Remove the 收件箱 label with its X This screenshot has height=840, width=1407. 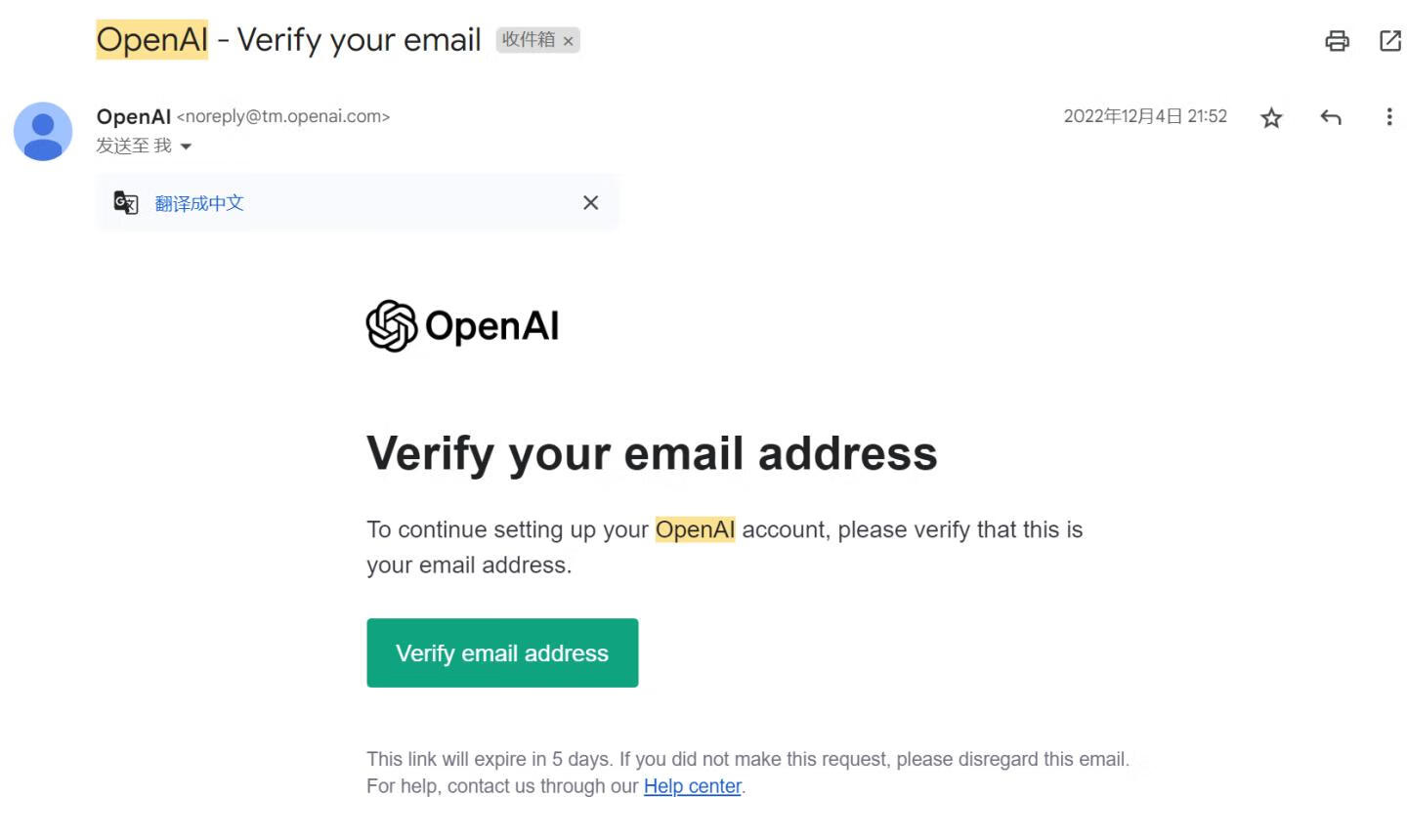point(568,41)
